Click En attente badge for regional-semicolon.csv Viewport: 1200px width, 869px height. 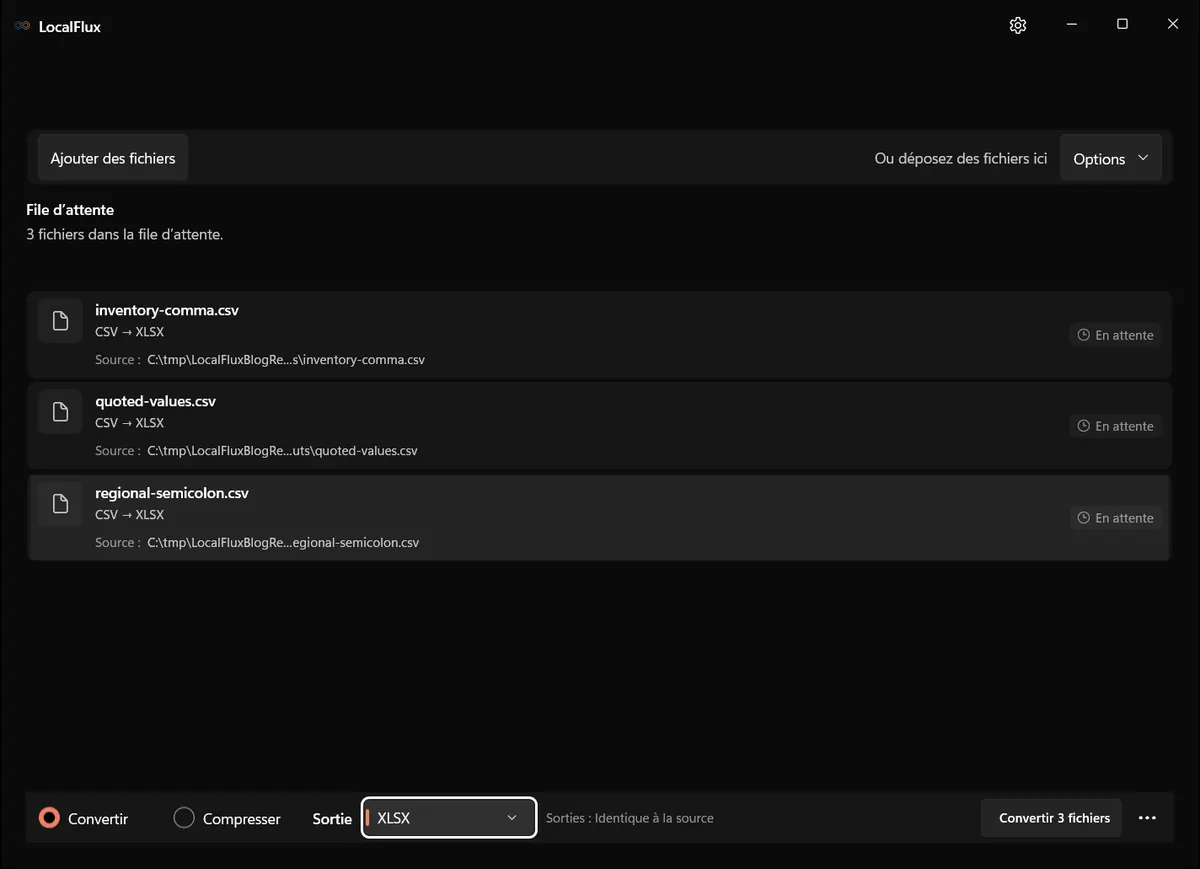click(x=1115, y=518)
